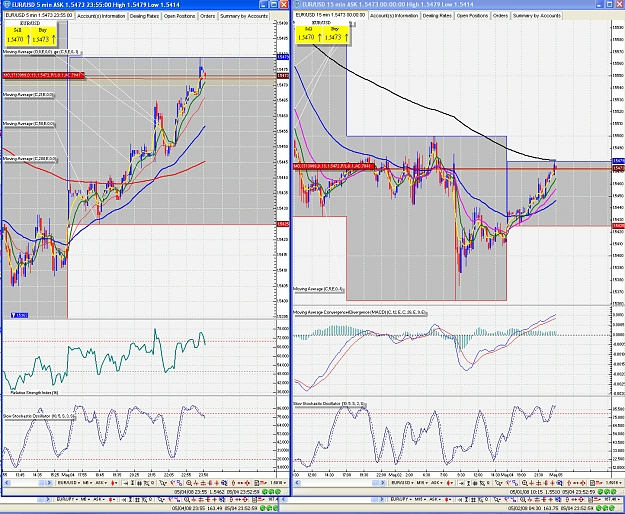The image size is (625, 514).
Task: Select Orders tab in 15 min window
Action: tap(501, 16)
